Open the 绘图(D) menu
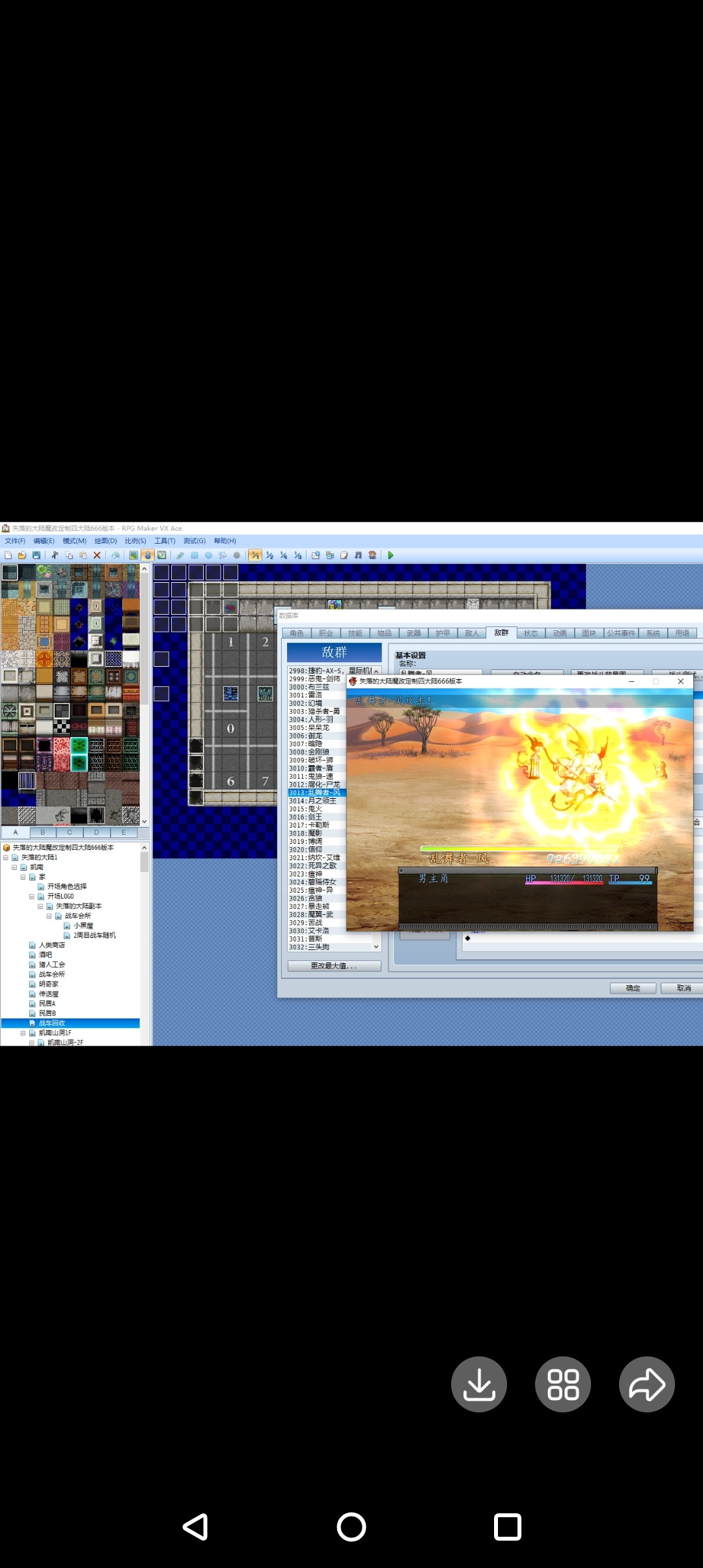Viewport: 703px width, 1568px height. 105,541
